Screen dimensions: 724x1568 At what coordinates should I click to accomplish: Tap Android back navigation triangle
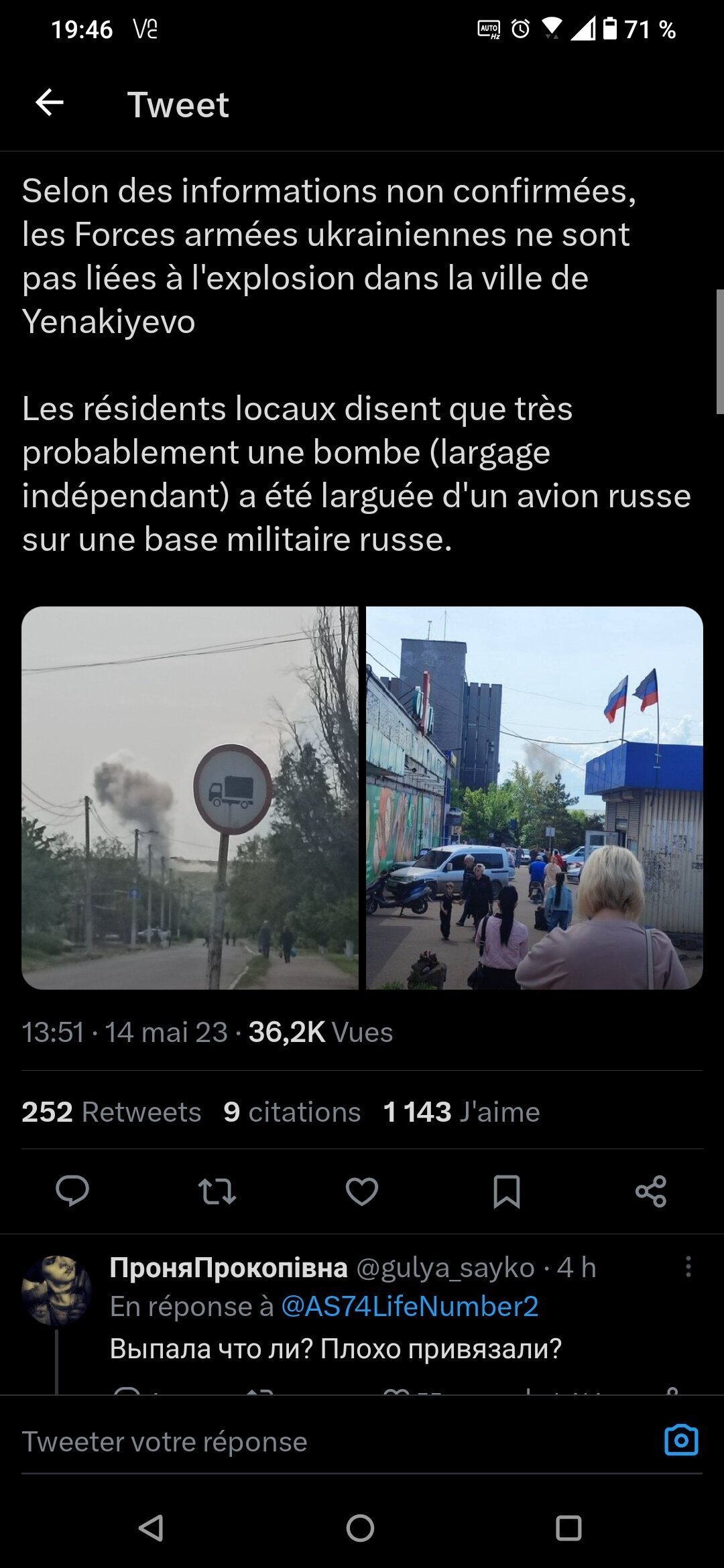[x=152, y=1528]
